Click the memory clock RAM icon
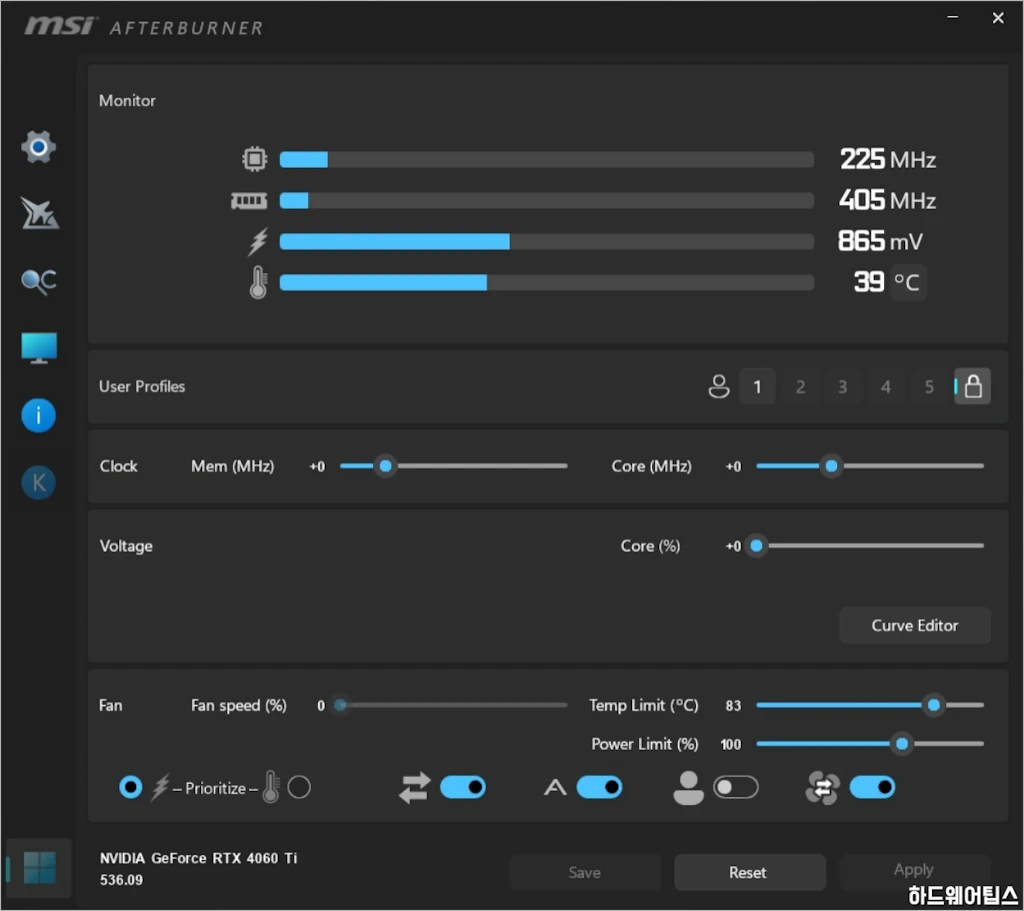The height and width of the screenshot is (911, 1024). [249, 200]
